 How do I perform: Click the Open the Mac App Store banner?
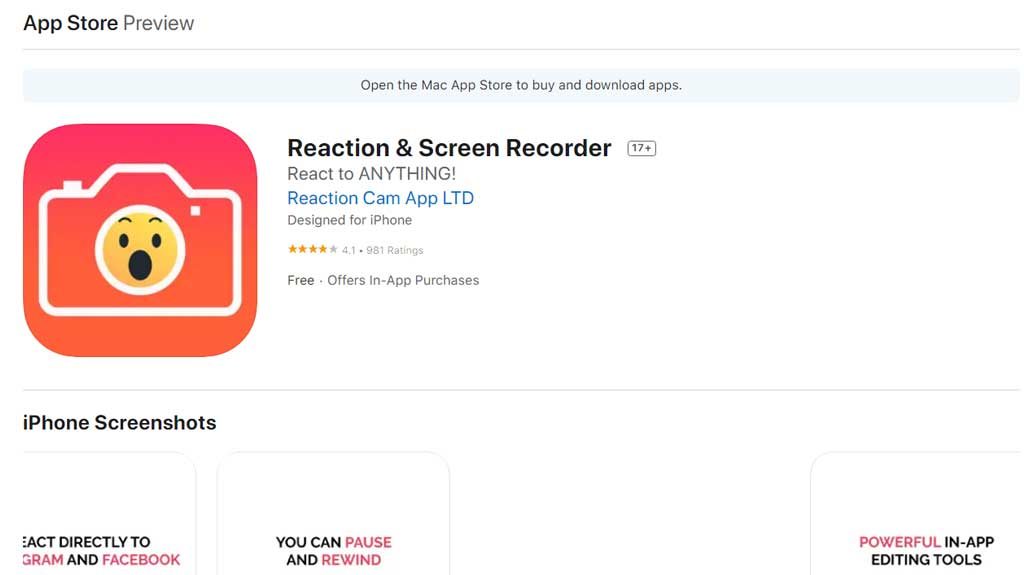coord(521,85)
